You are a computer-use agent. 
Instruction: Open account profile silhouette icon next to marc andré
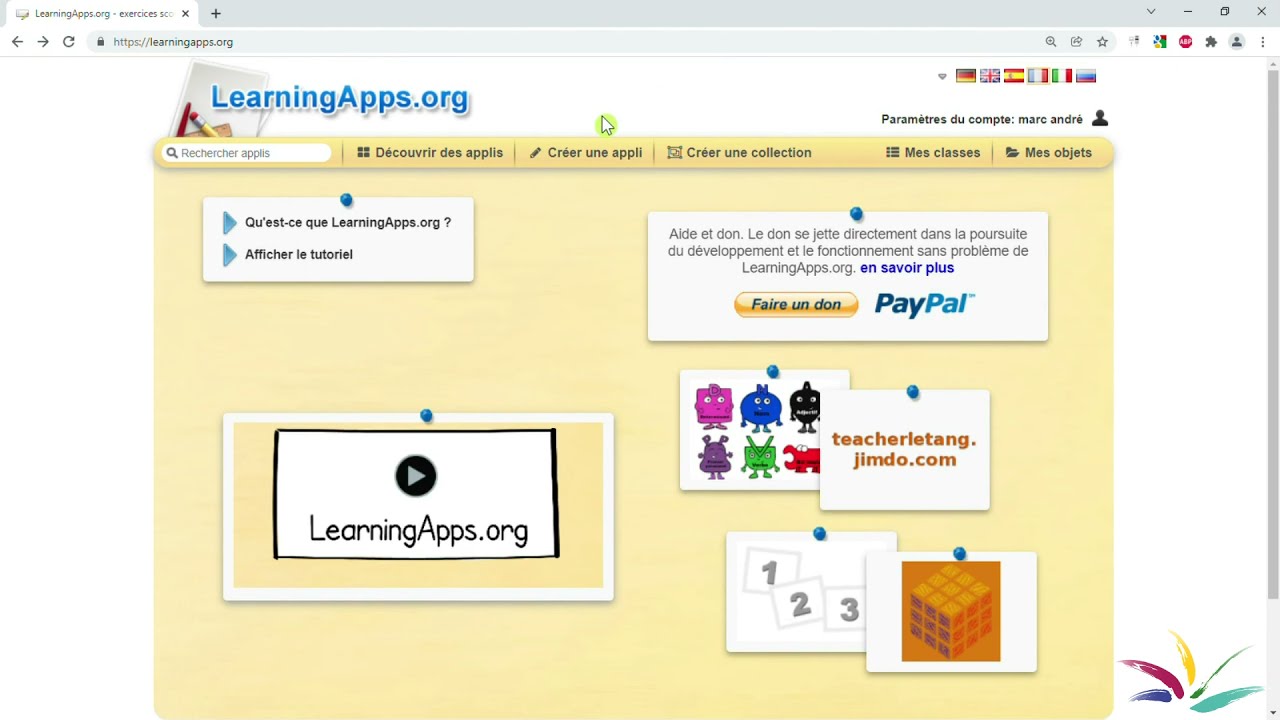click(x=1100, y=118)
